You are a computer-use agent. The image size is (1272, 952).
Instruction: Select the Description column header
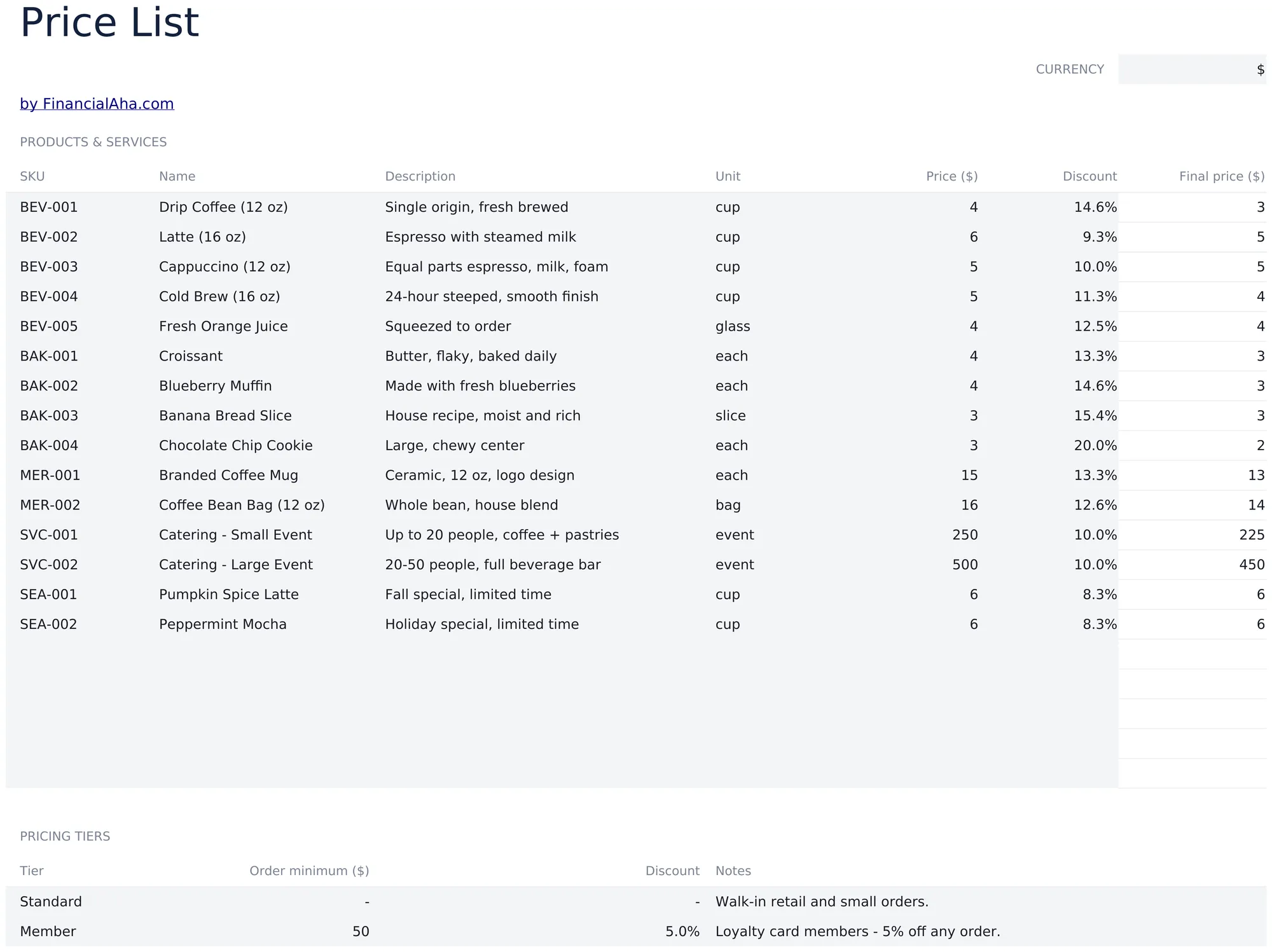[x=420, y=176]
